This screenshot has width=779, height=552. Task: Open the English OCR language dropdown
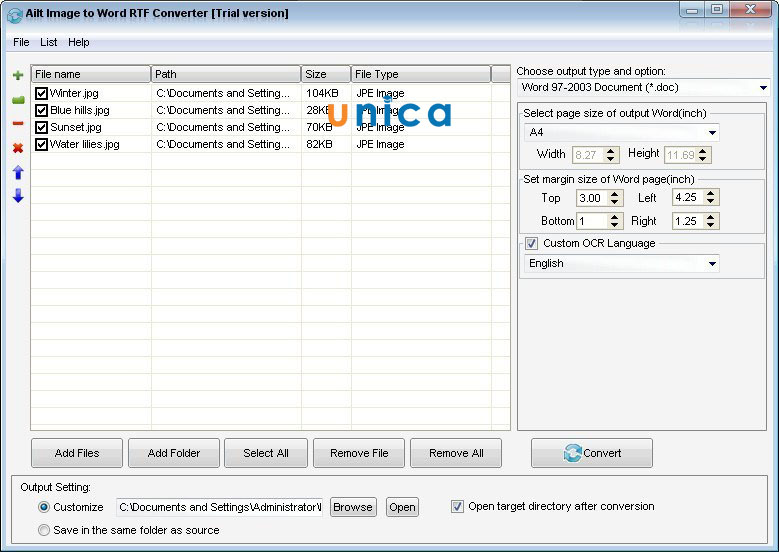pos(712,264)
